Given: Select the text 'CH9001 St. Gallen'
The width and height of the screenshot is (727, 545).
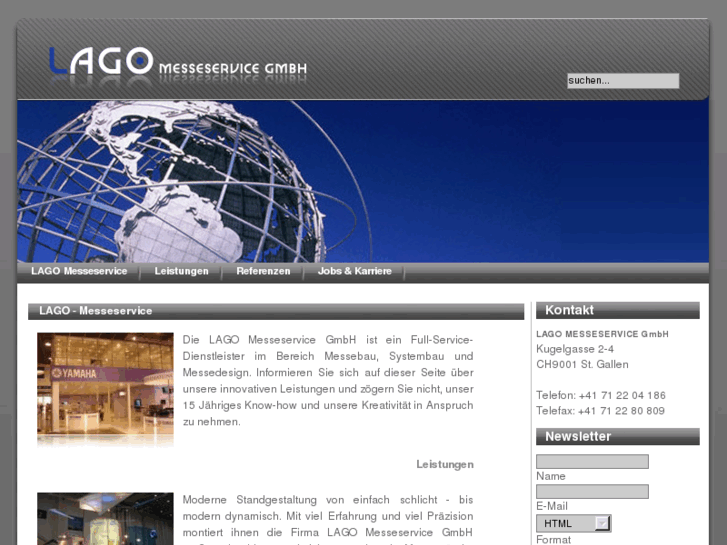Looking at the screenshot, I should click(x=582, y=365).
